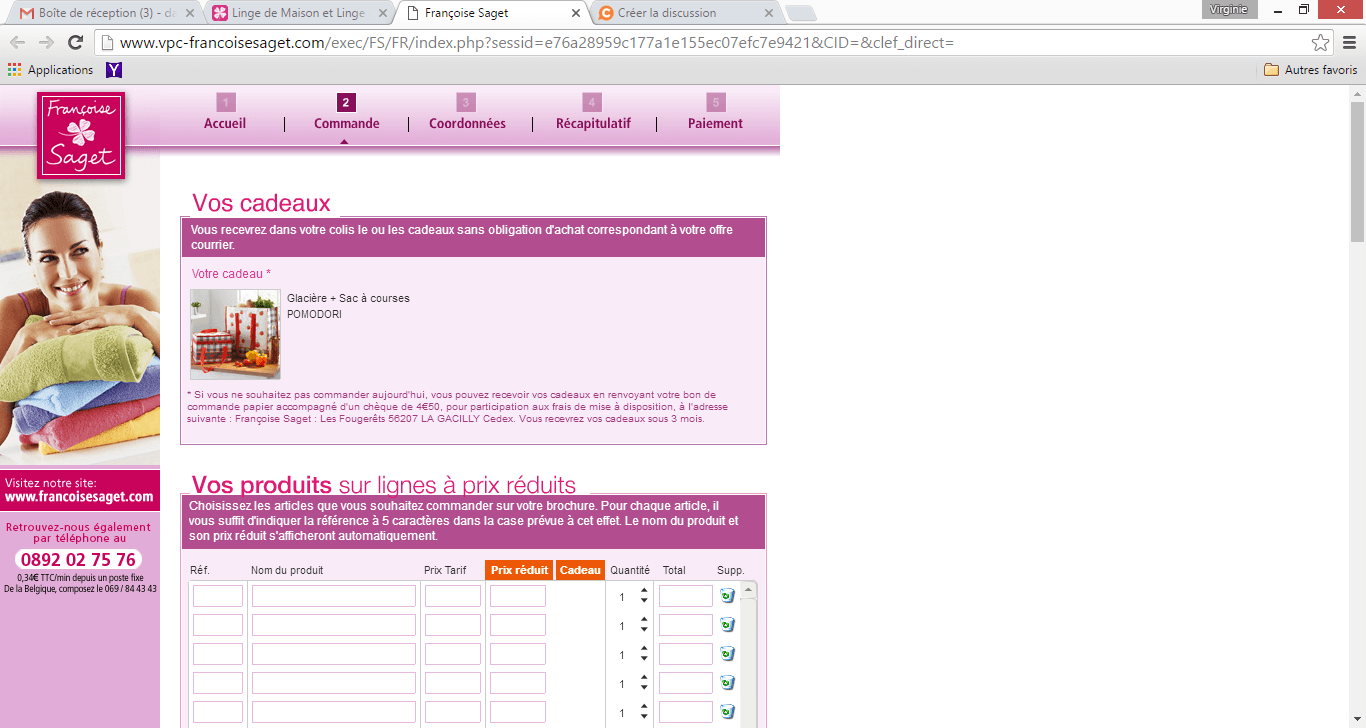Click the trash icon on the third product row
This screenshot has width=1366, height=728.
[x=727, y=654]
